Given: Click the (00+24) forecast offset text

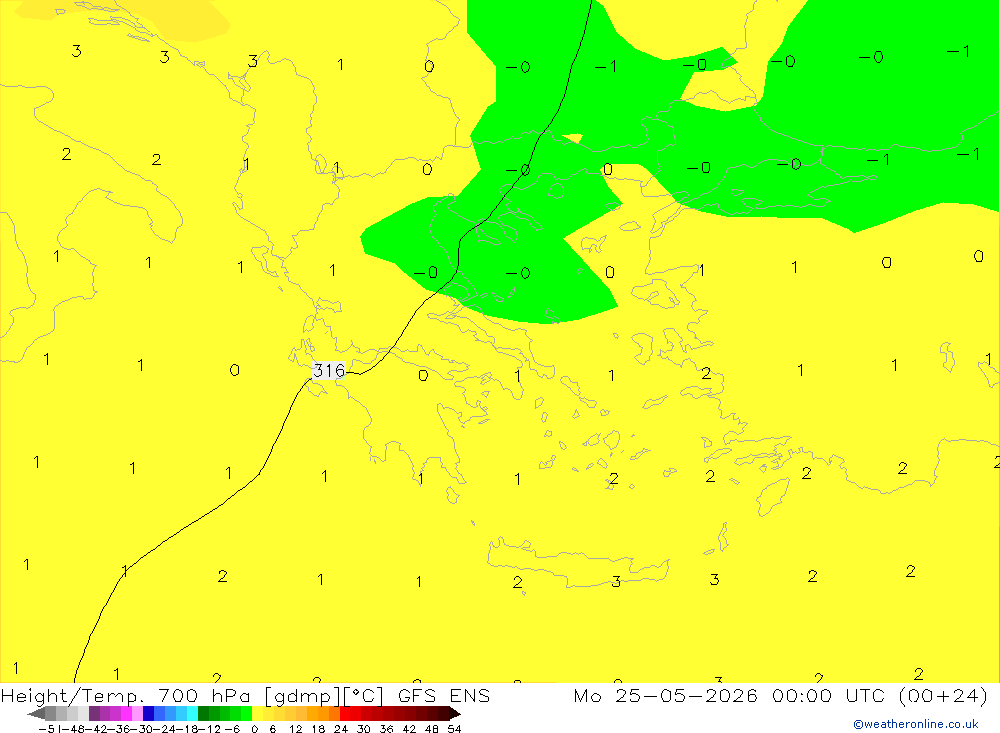Looking at the screenshot, I should 943,695.
